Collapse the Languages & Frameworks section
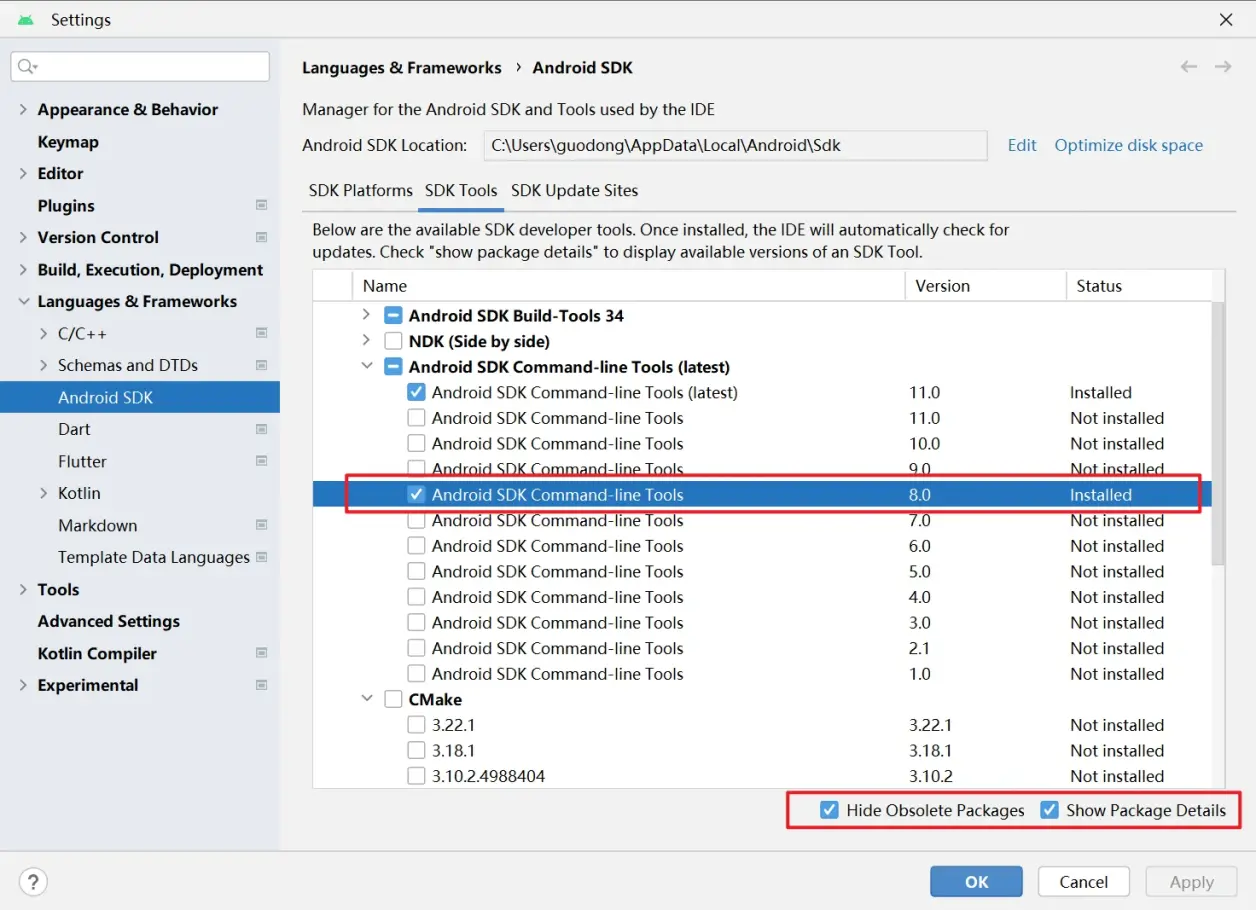This screenshot has width=1256, height=910. (23, 301)
